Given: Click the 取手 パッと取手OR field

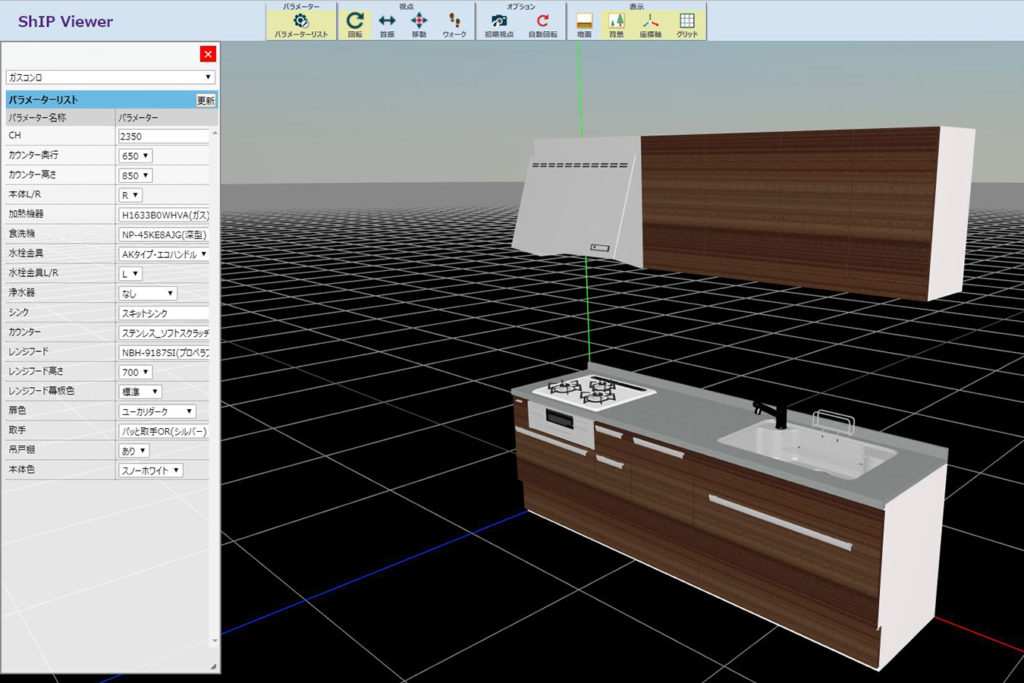Looking at the screenshot, I should [x=163, y=432].
